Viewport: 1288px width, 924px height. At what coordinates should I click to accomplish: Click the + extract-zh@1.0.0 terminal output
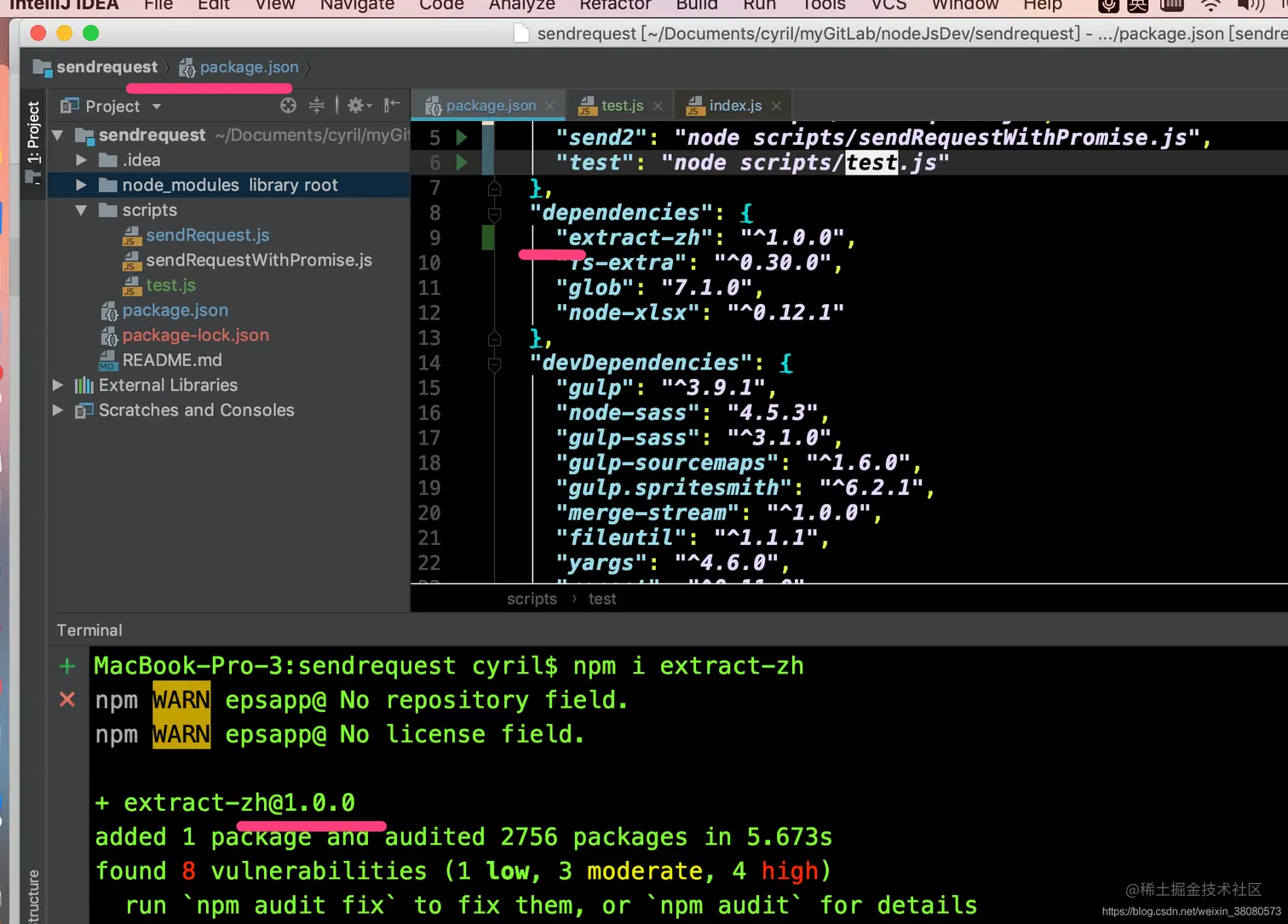coord(226,802)
